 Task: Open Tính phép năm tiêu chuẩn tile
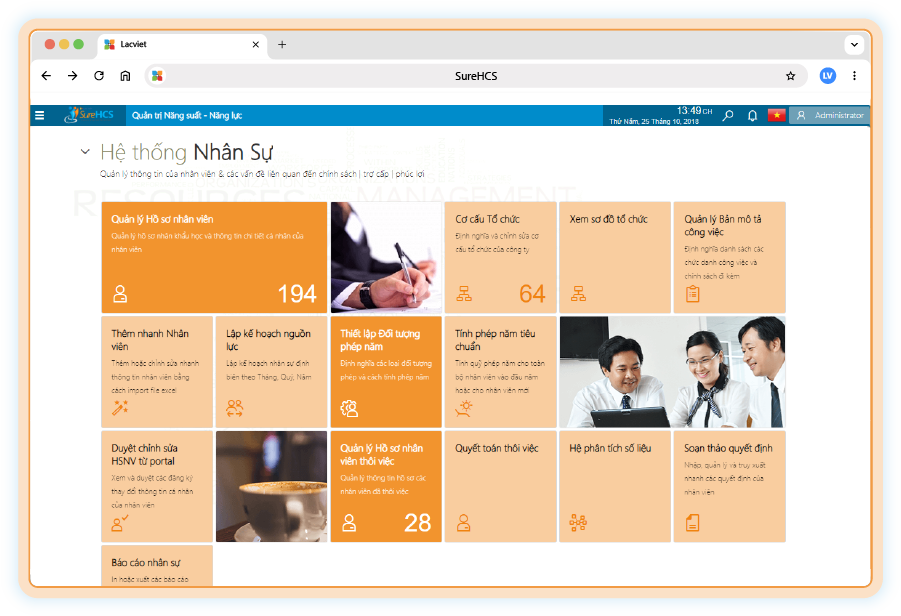point(500,372)
